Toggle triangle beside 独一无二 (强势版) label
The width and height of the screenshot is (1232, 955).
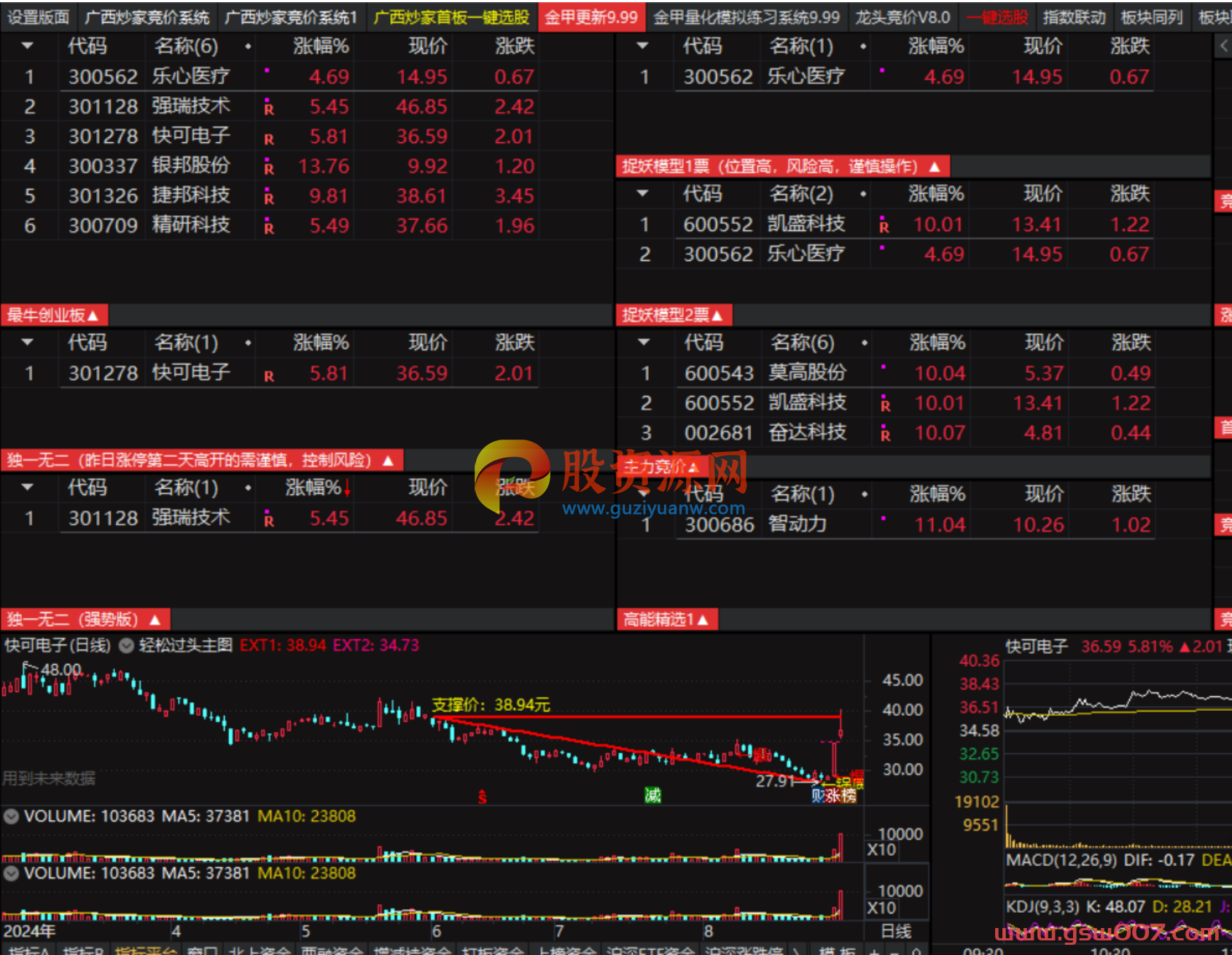coord(155,620)
